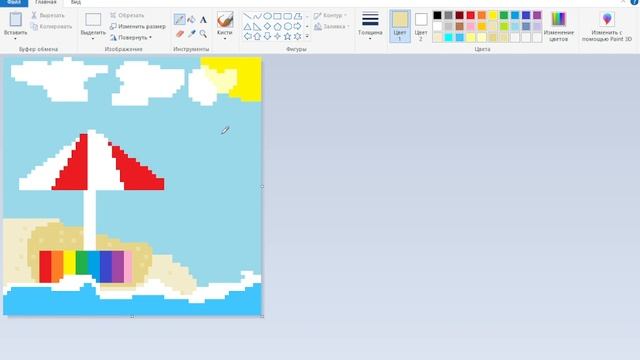
Task: Pick the Diamond shape
Action: point(267,27)
